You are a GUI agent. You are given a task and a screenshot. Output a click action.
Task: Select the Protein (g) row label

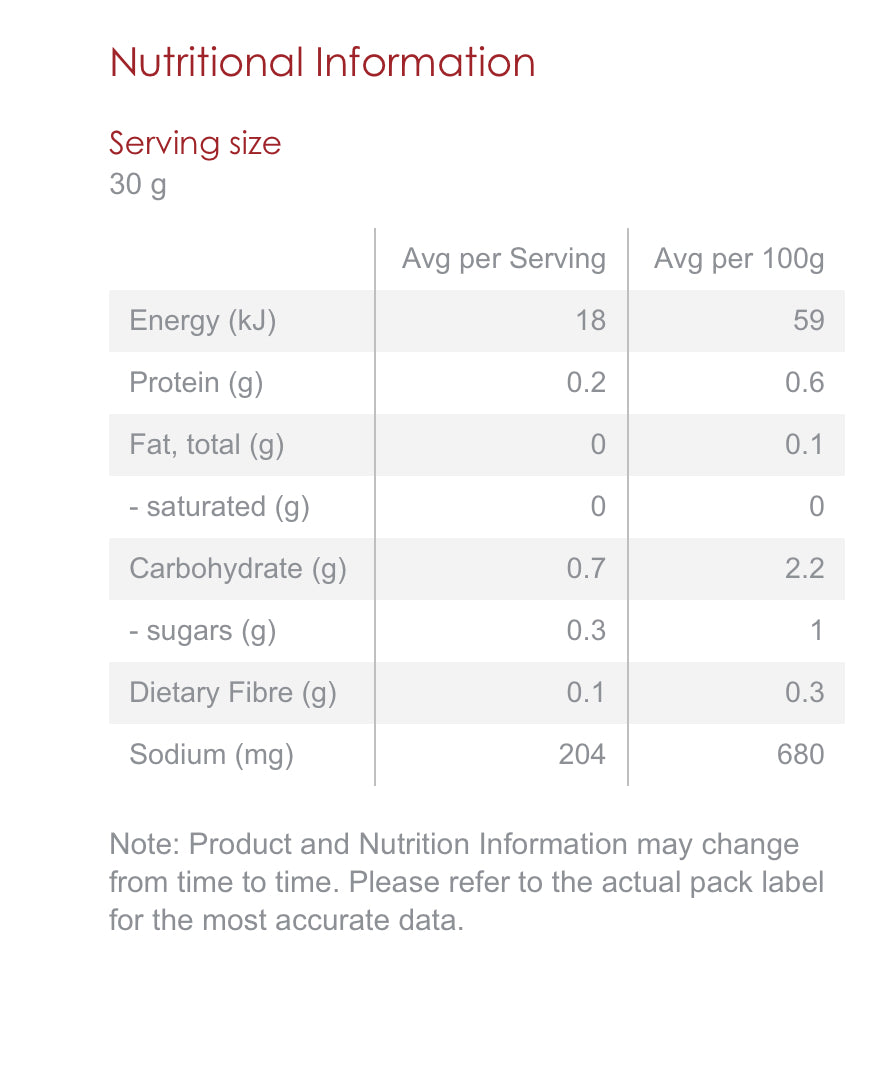tap(196, 383)
